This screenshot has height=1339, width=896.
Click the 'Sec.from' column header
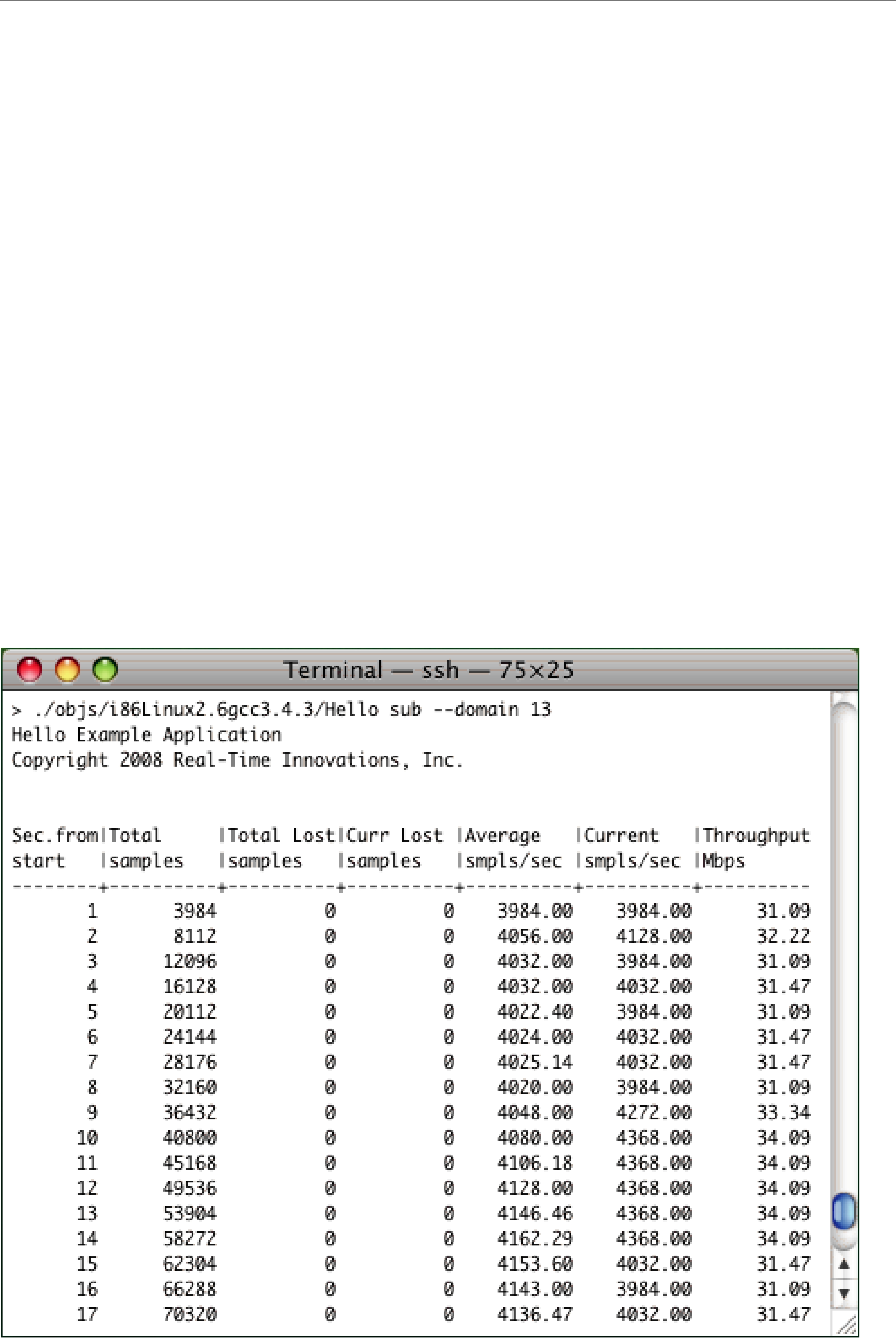55,835
